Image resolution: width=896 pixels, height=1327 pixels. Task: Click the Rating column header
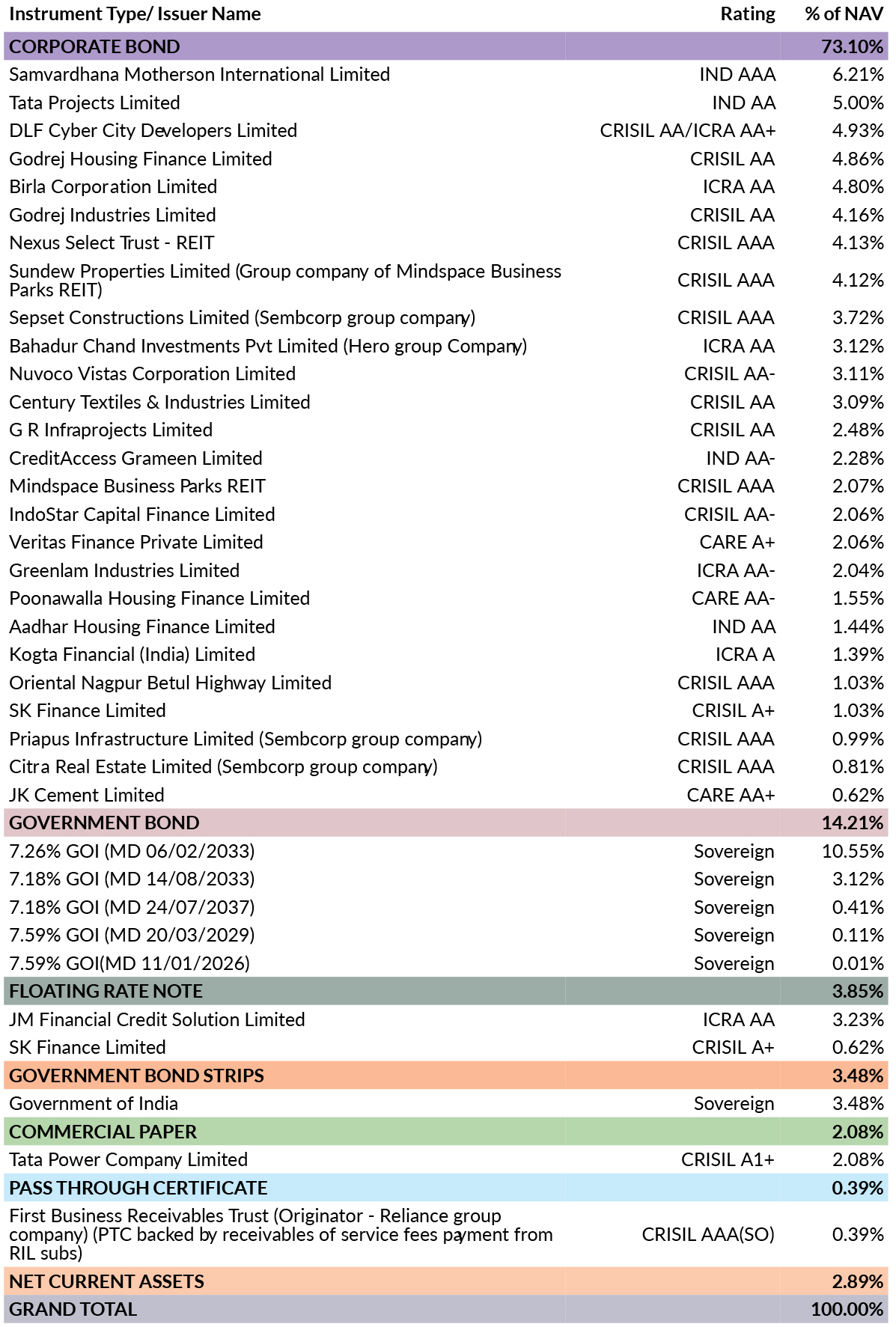[748, 14]
